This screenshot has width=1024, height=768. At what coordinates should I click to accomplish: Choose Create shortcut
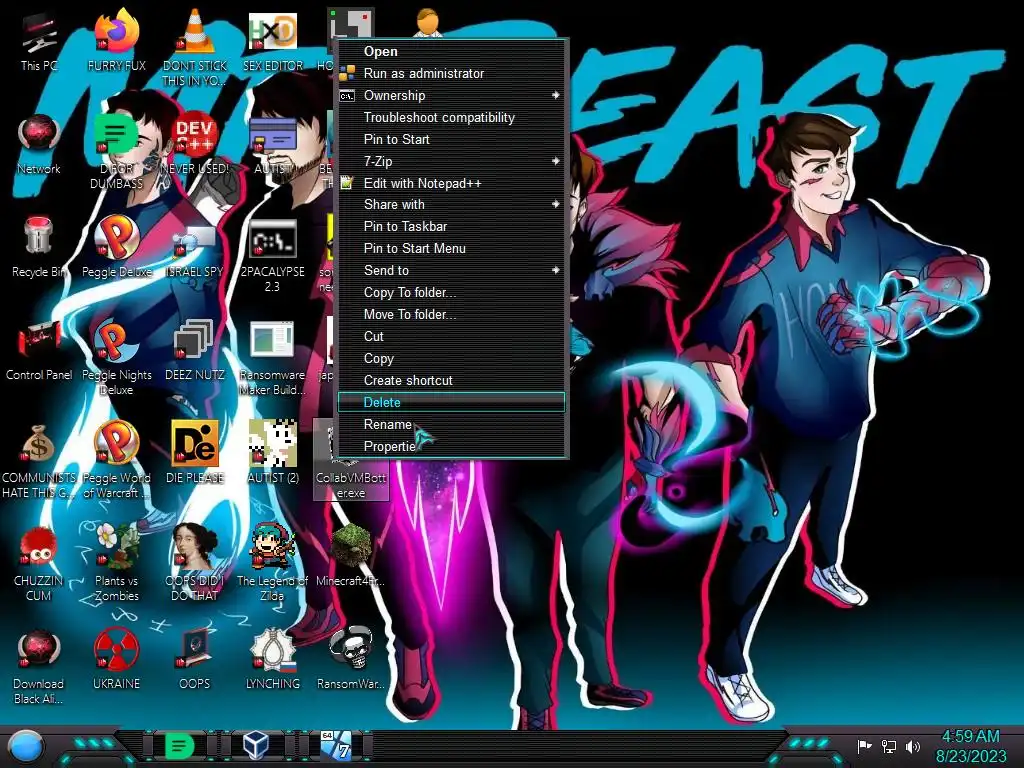(451, 380)
